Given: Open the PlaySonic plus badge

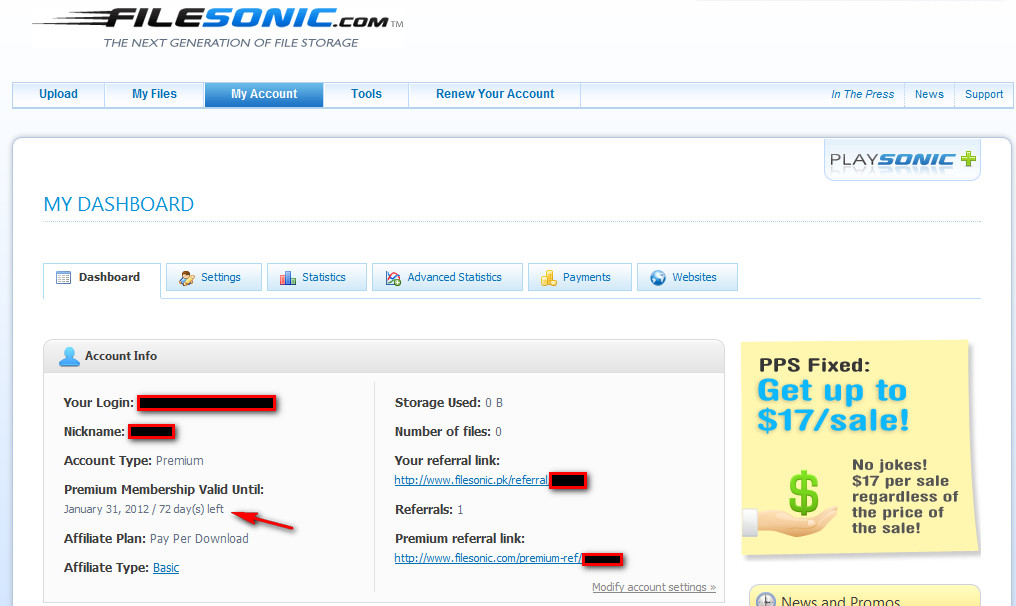Looking at the screenshot, I should point(902,159).
